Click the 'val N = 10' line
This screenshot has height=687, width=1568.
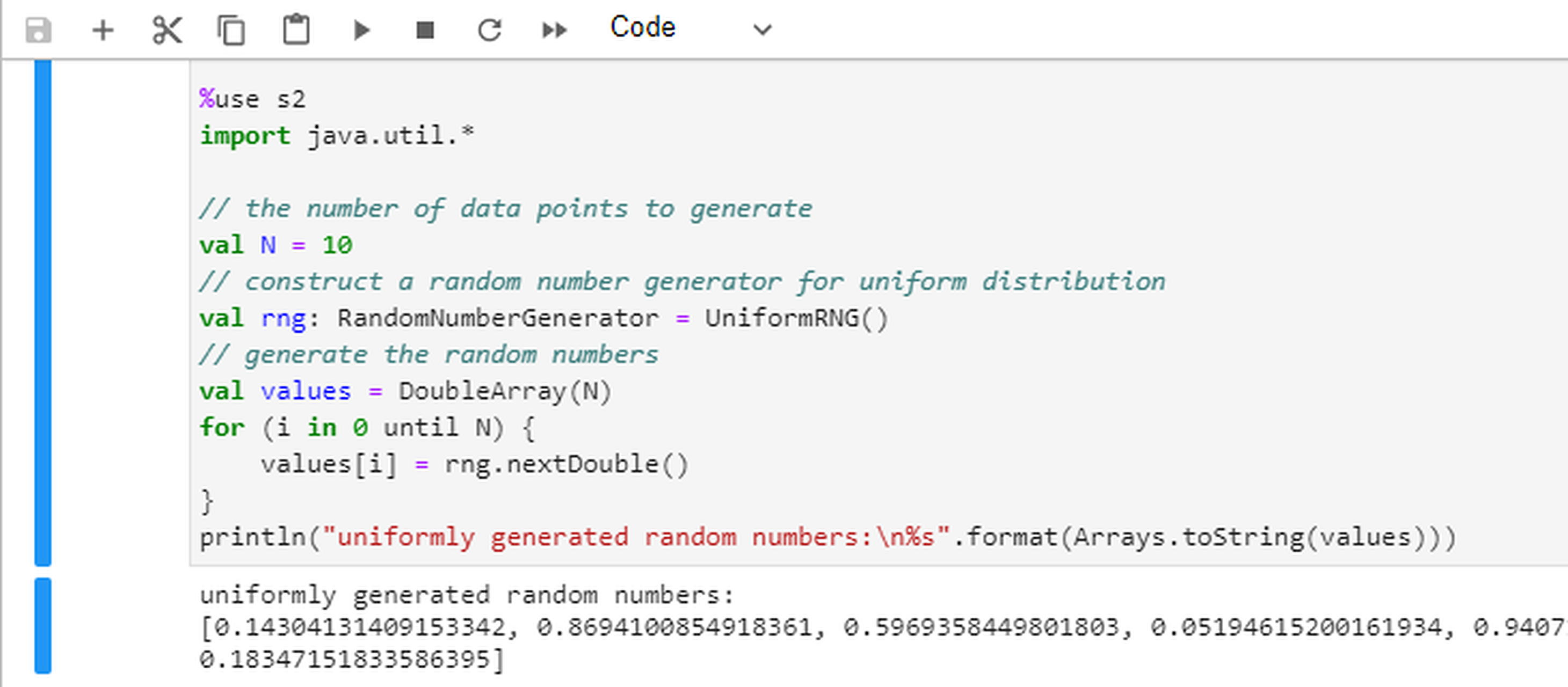click(277, 245)
